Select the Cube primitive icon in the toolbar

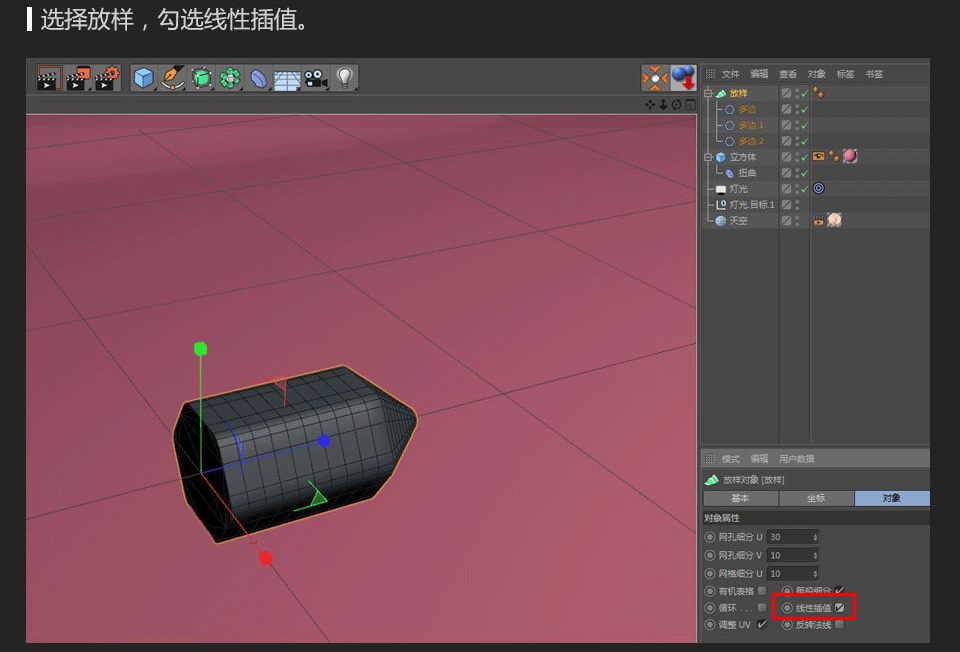142,78
